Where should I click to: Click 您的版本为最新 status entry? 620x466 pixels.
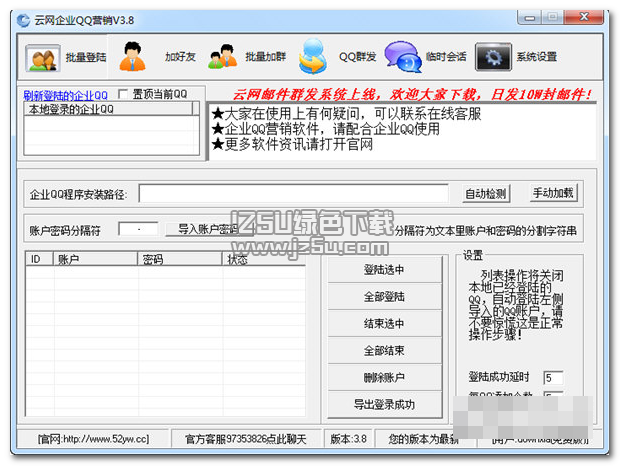click(423, 439)
